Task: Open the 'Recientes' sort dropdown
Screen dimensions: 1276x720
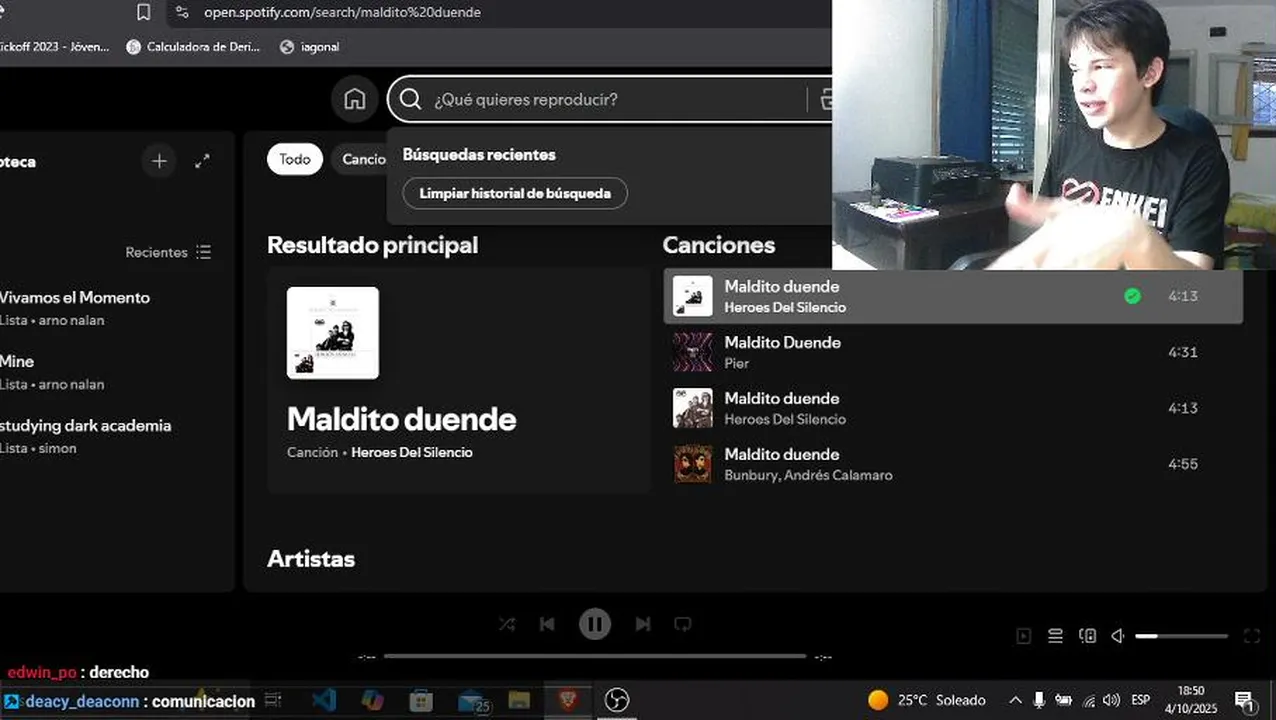Action: click(168, 252)
